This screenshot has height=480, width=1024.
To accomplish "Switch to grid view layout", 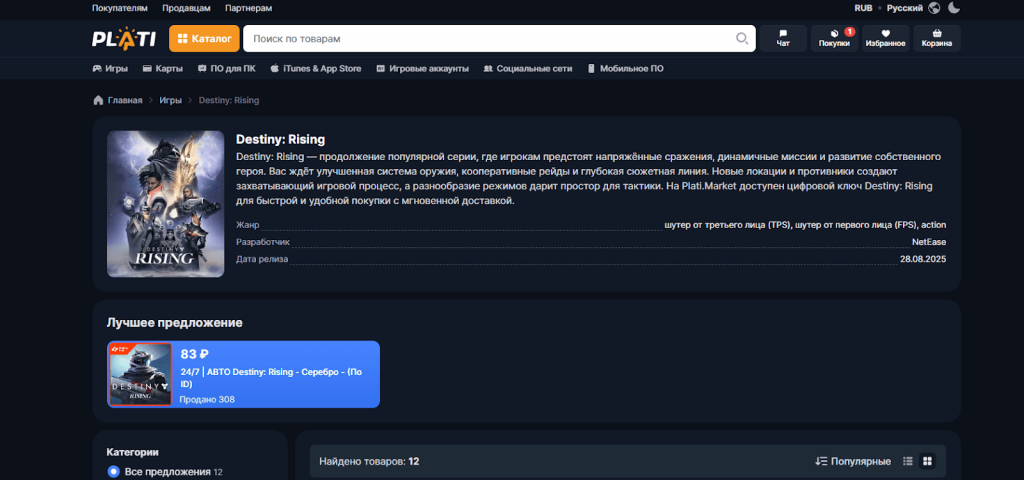I will (927, 461).
